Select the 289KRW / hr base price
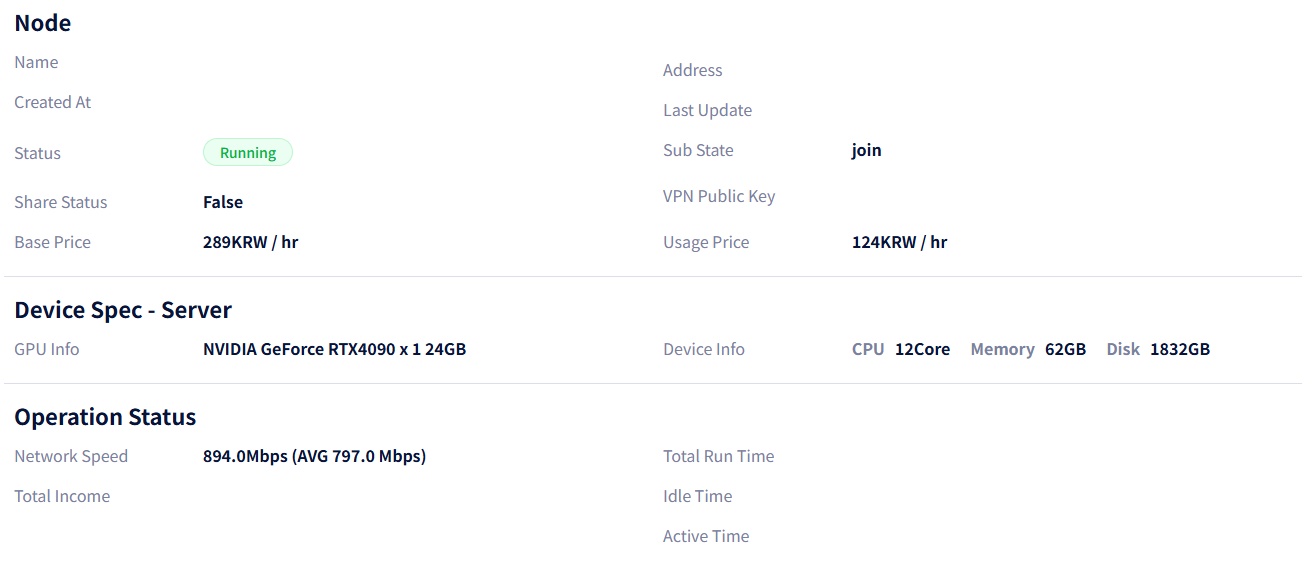Viewport: 1315px width, 568px height. pyautogui.click(x=250, y=242)
